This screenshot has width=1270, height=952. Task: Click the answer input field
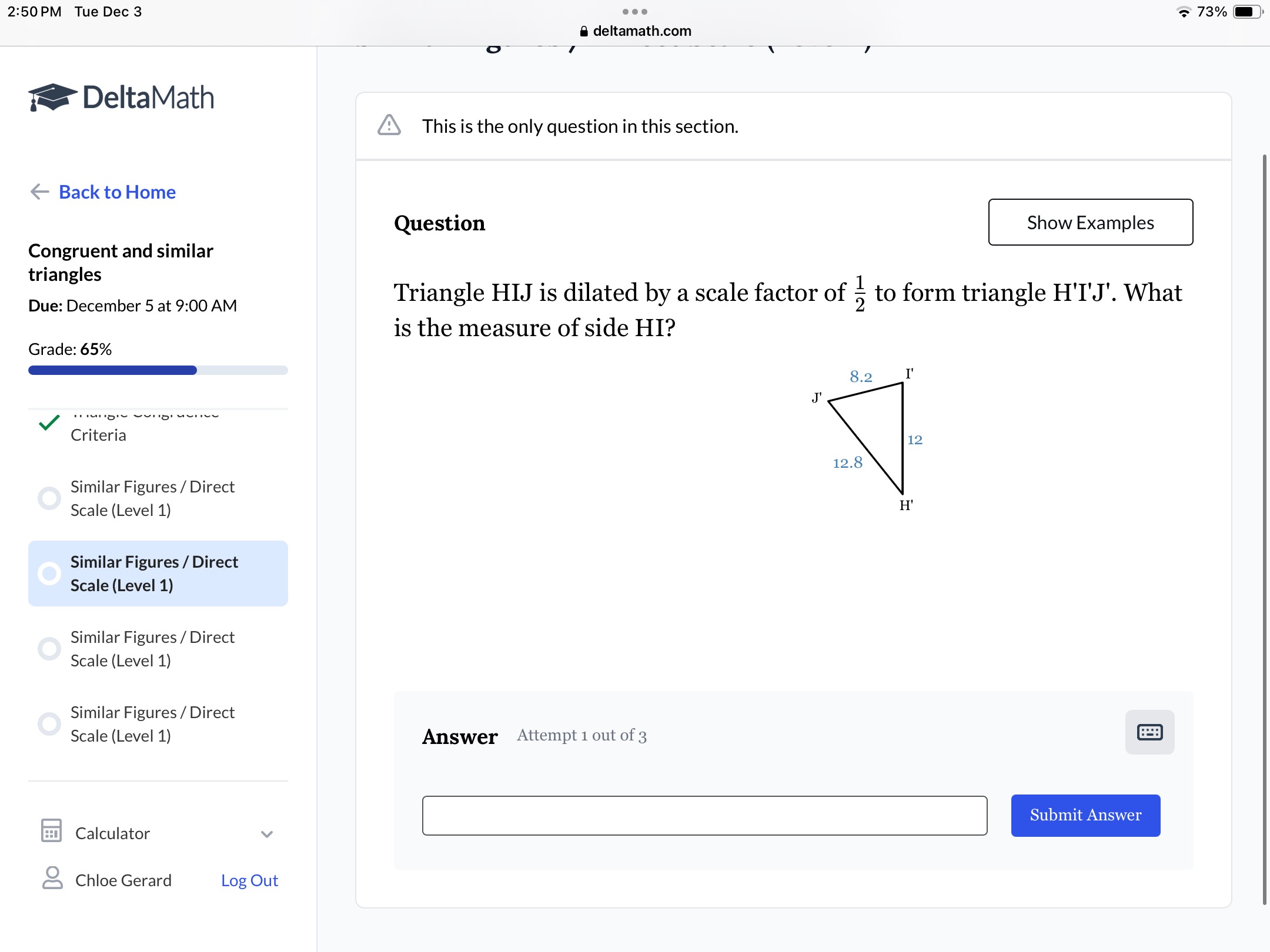(704, 815)
